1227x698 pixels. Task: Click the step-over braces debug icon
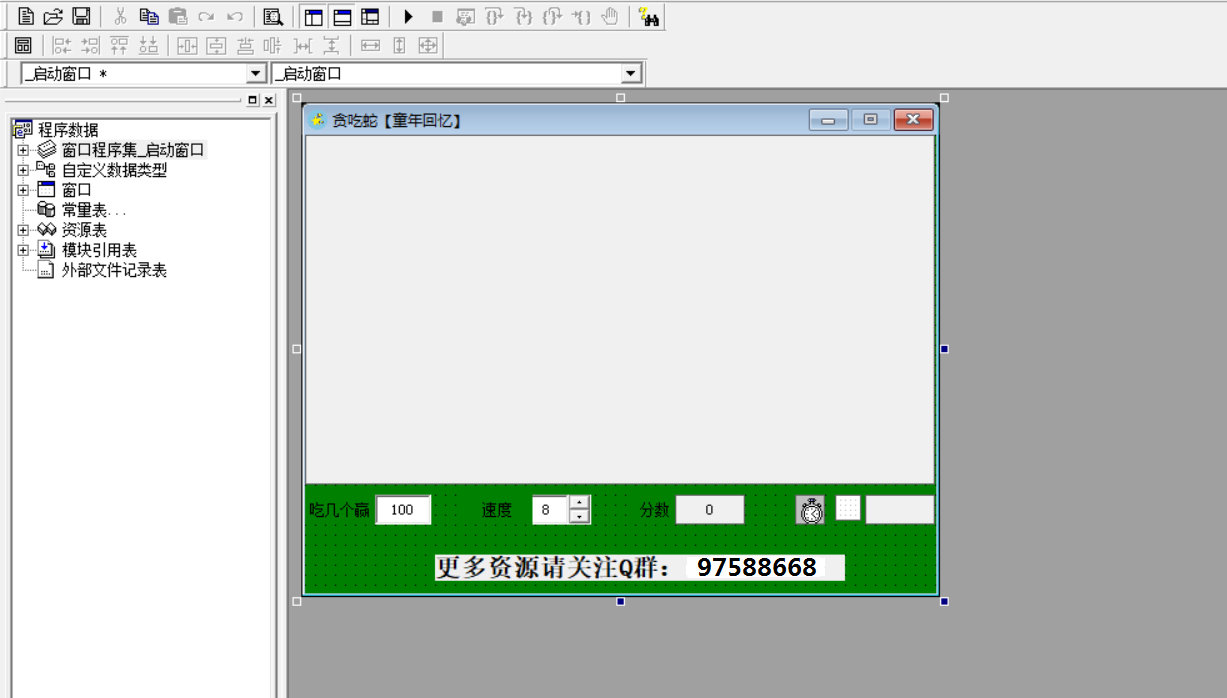(x=494, y=16)
